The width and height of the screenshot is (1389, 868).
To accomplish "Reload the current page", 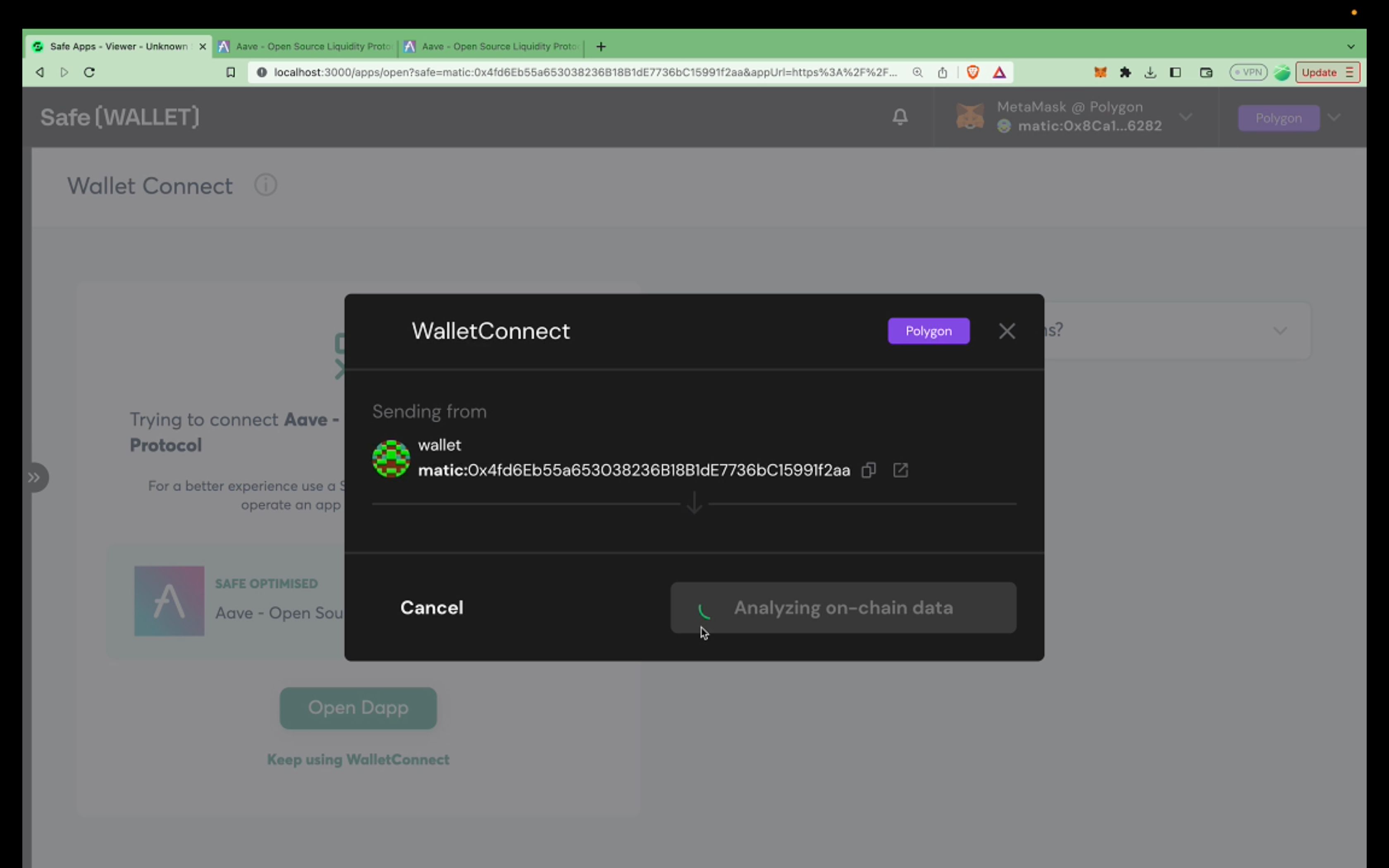I will coord(89,72).
